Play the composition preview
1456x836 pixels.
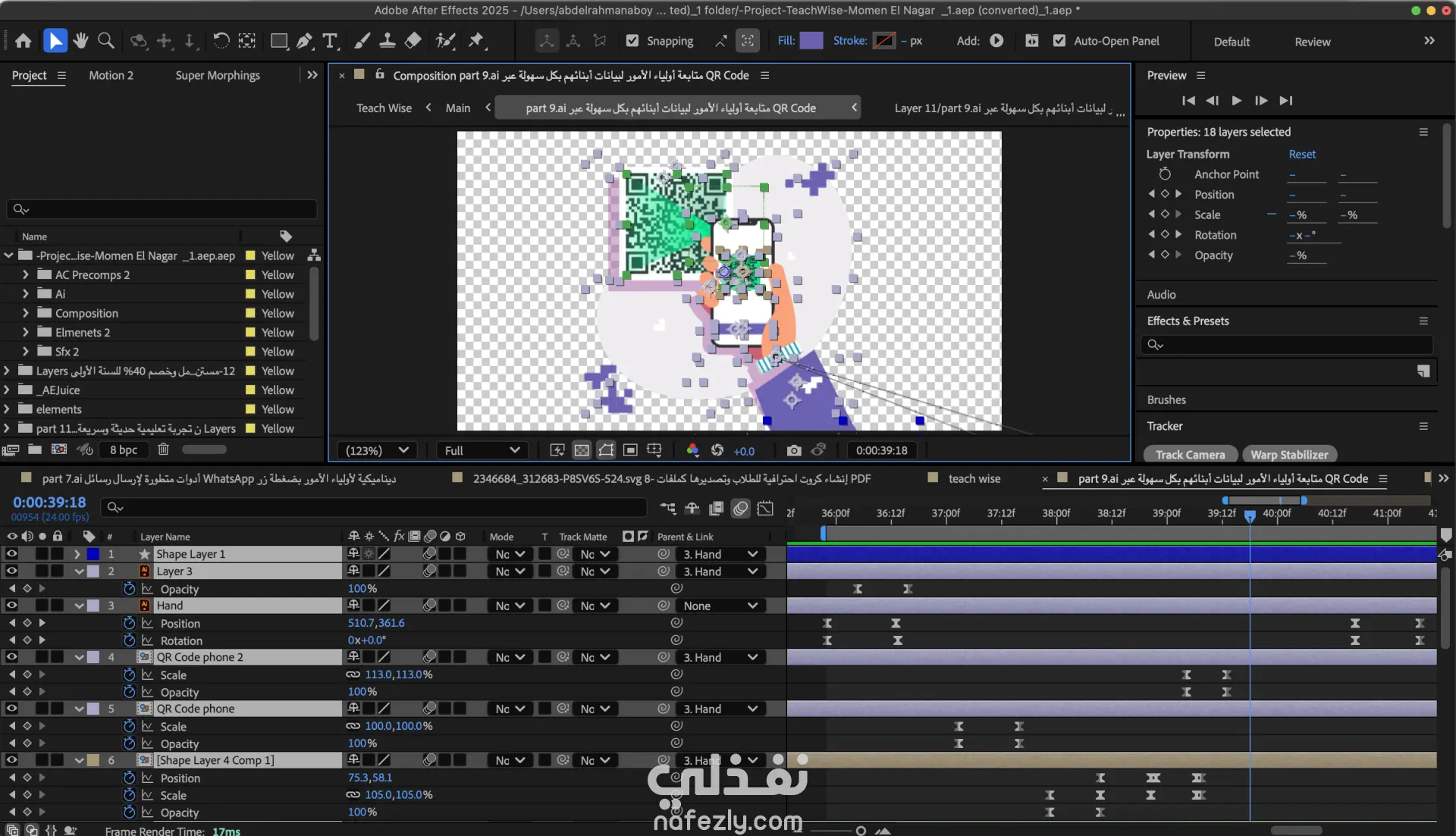[1236, 100]
